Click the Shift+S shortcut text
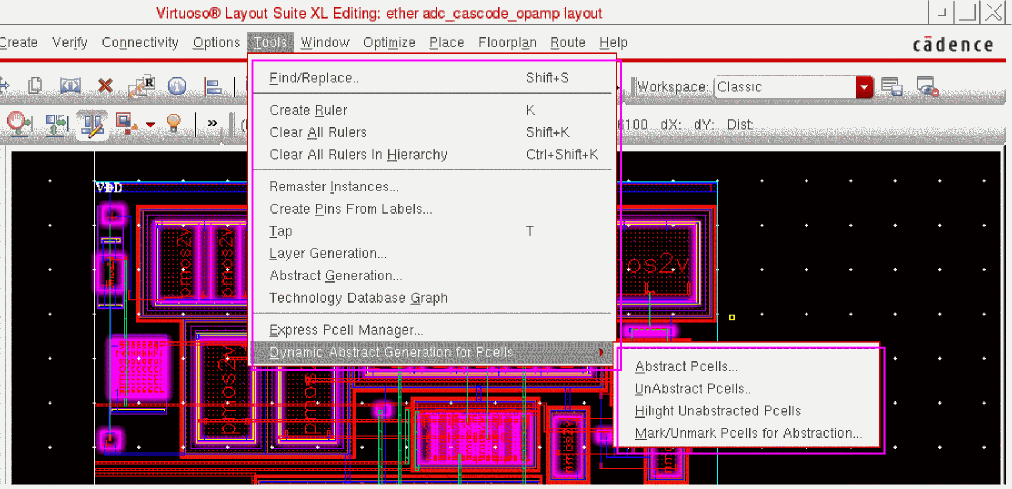This screenshot has height=489, width=1012. click(547, 78)
